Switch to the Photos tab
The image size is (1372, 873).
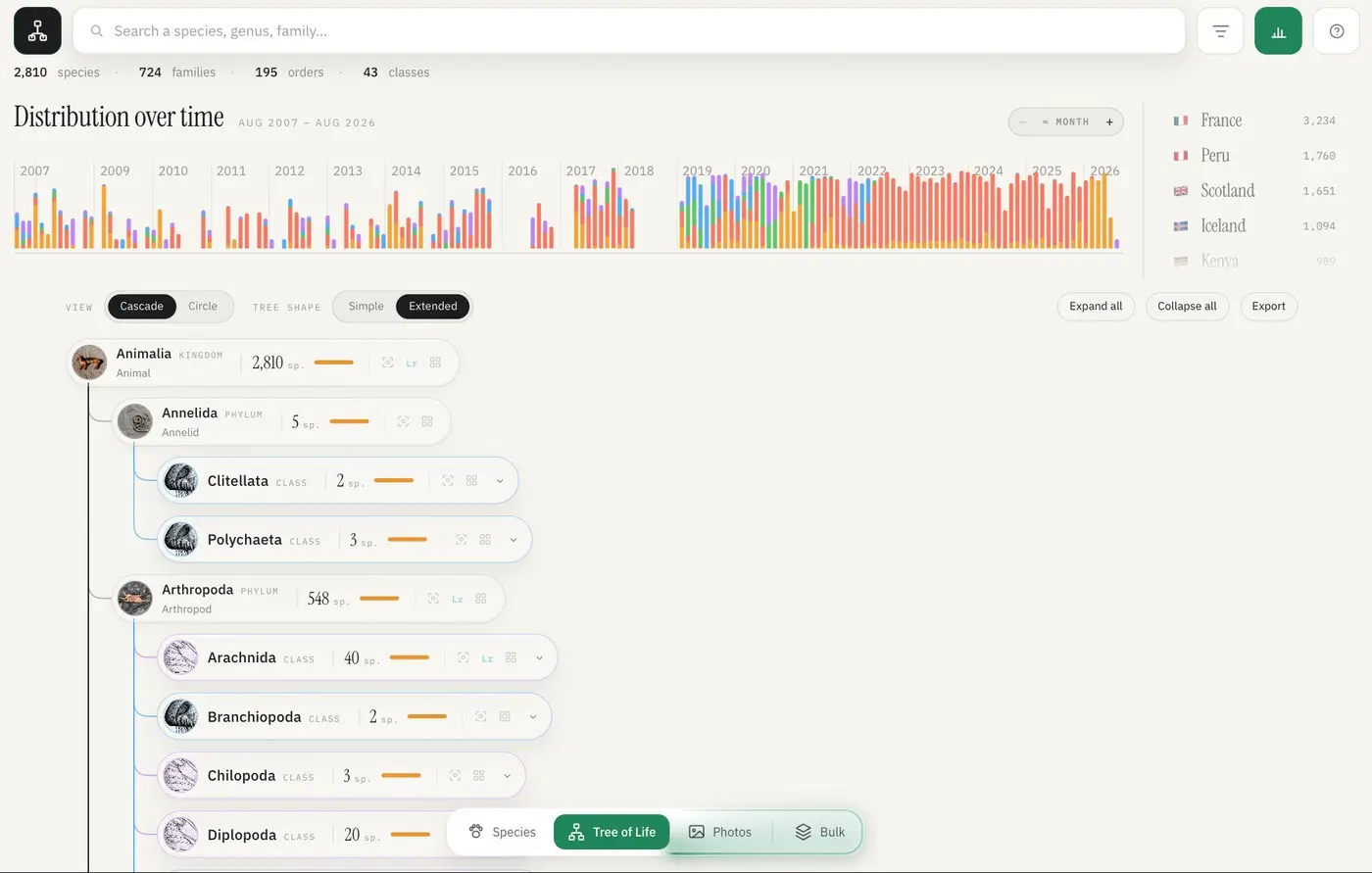(x=720, y=832)
